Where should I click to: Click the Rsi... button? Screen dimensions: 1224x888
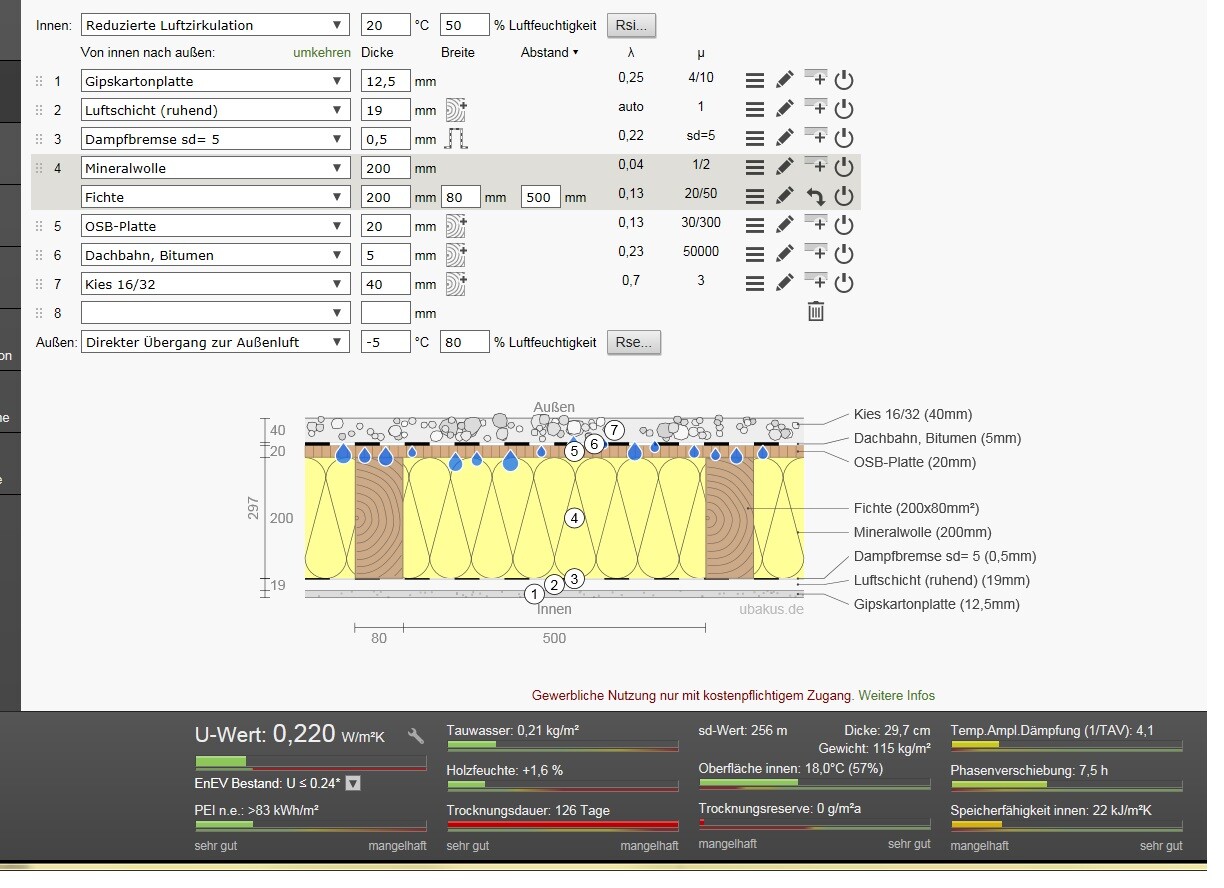point(631,25)
